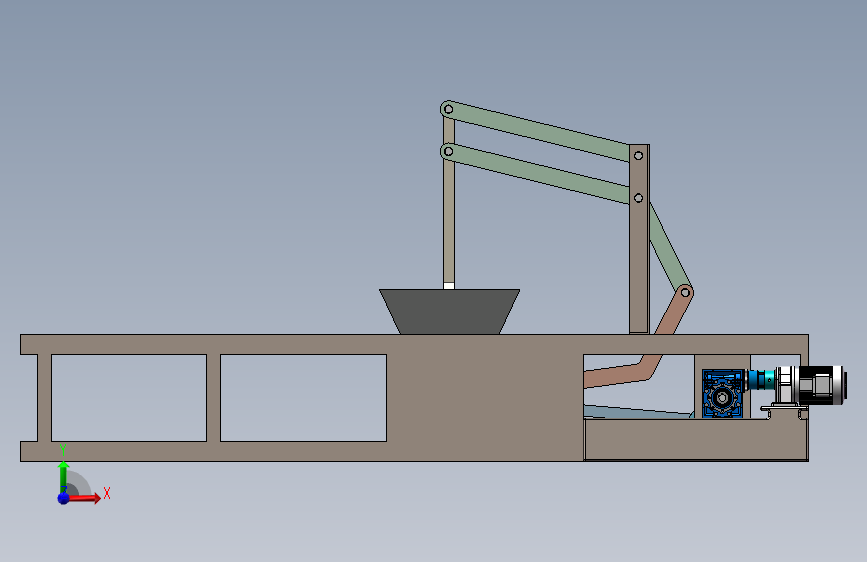
Task: Select the motor mounting bracket foot
Action: [784, 410]
